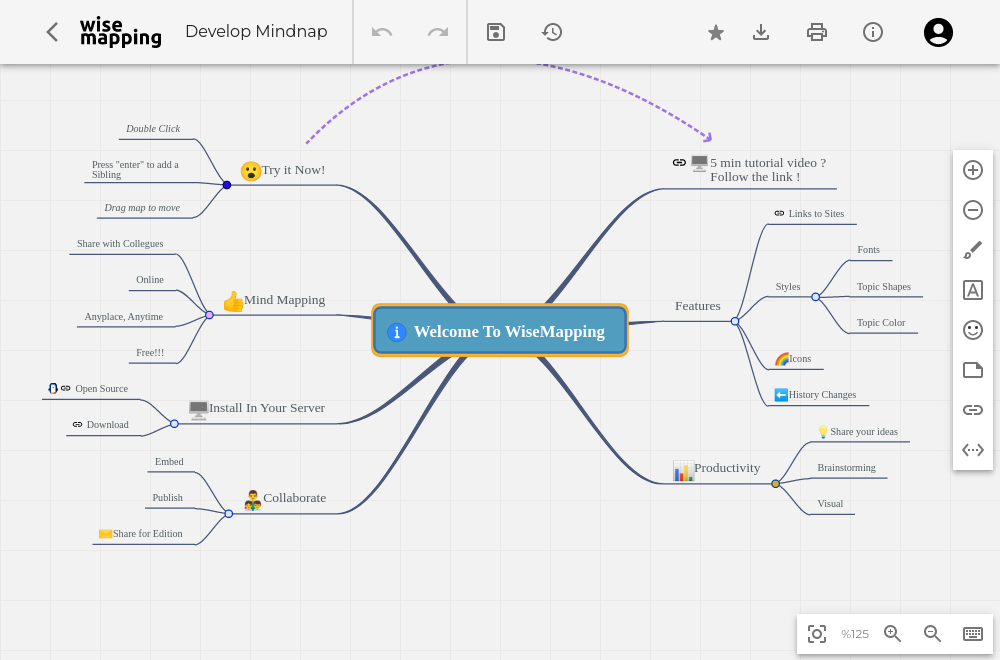
Task: Click the %125 zoom level text
Action: coord(855,634)
